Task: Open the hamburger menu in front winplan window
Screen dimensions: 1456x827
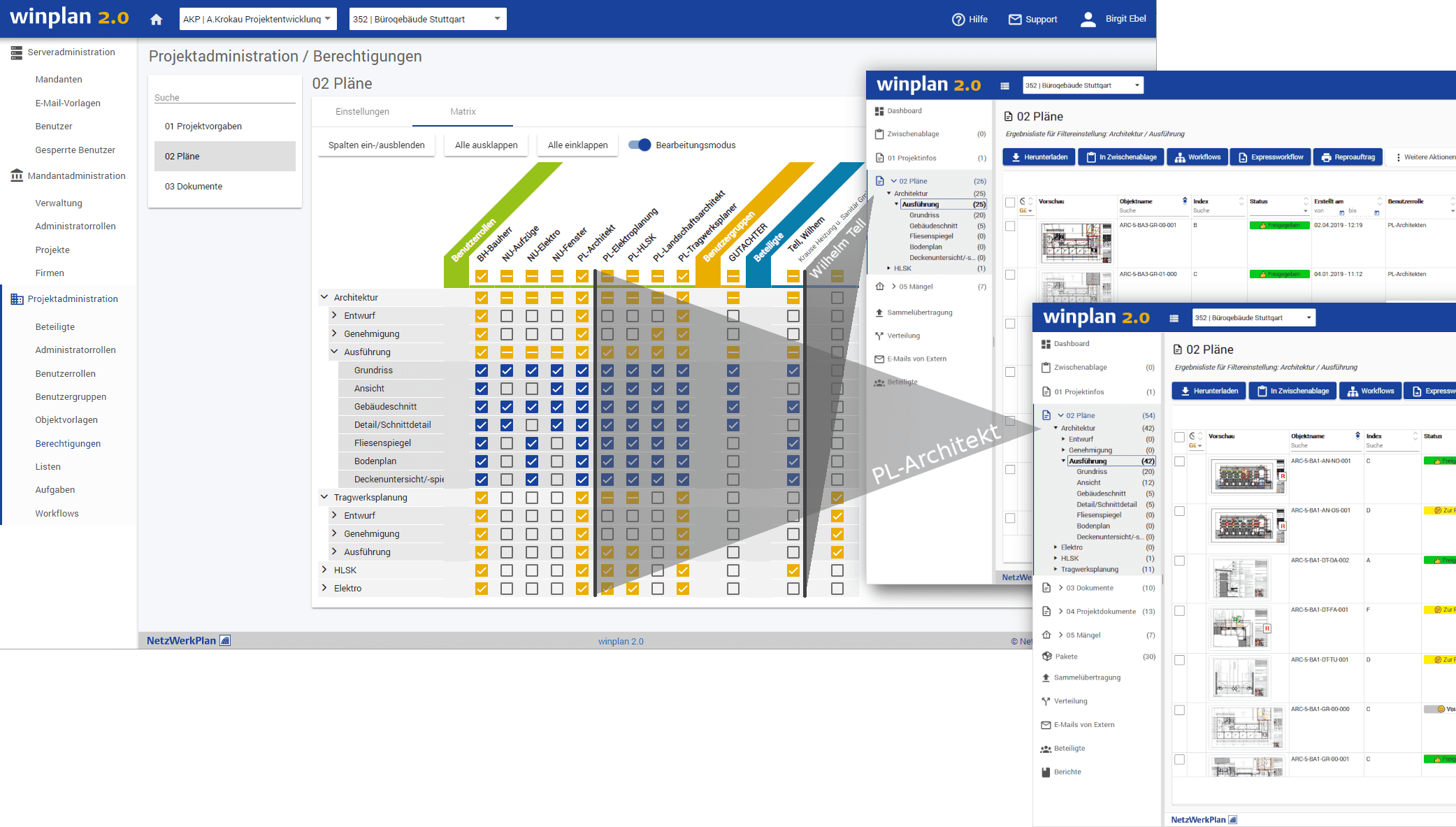Action: (x=1174, y=318)
